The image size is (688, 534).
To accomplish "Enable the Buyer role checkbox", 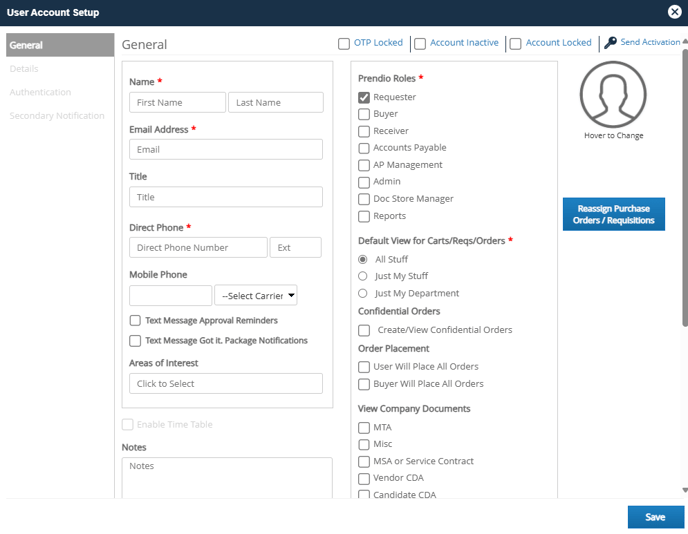I will [364, 114].
